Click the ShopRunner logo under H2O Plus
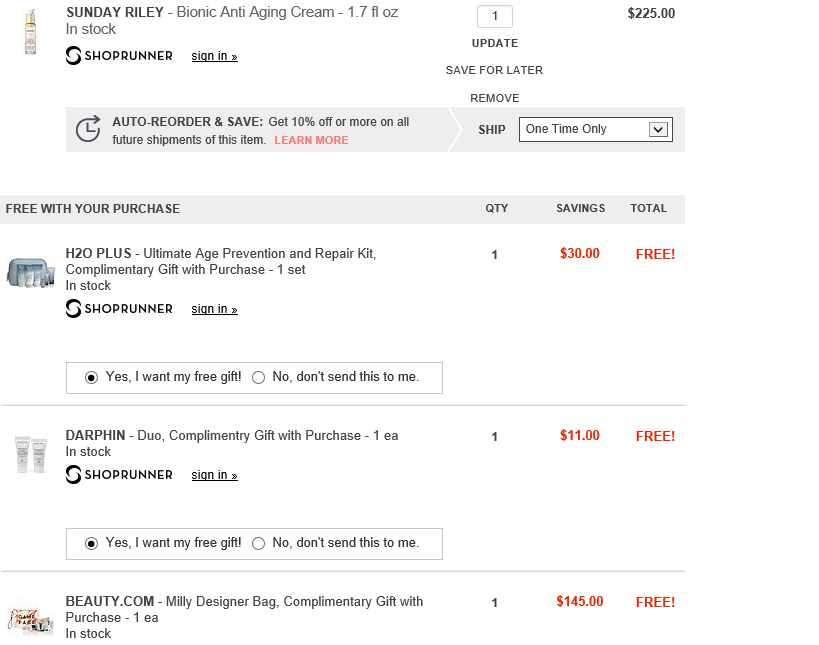Screen dimensions: 819x645 (x=119, y=309)
